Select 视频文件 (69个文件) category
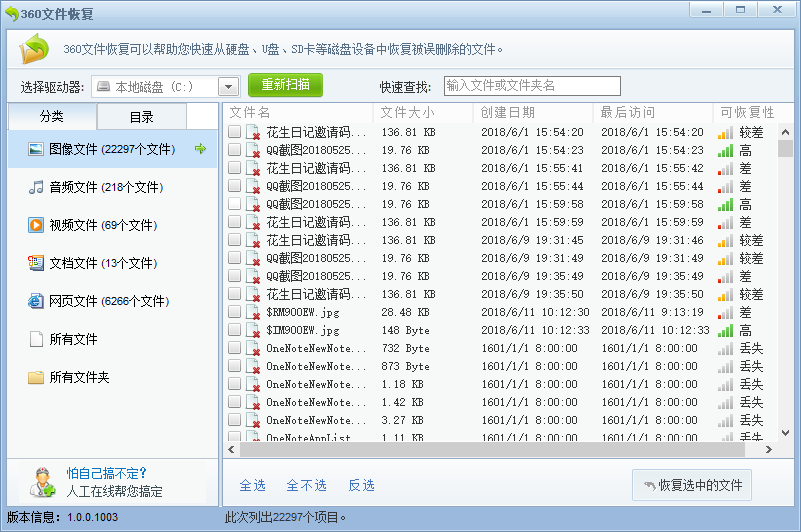The image size is (801, 532). pos(112,225)
